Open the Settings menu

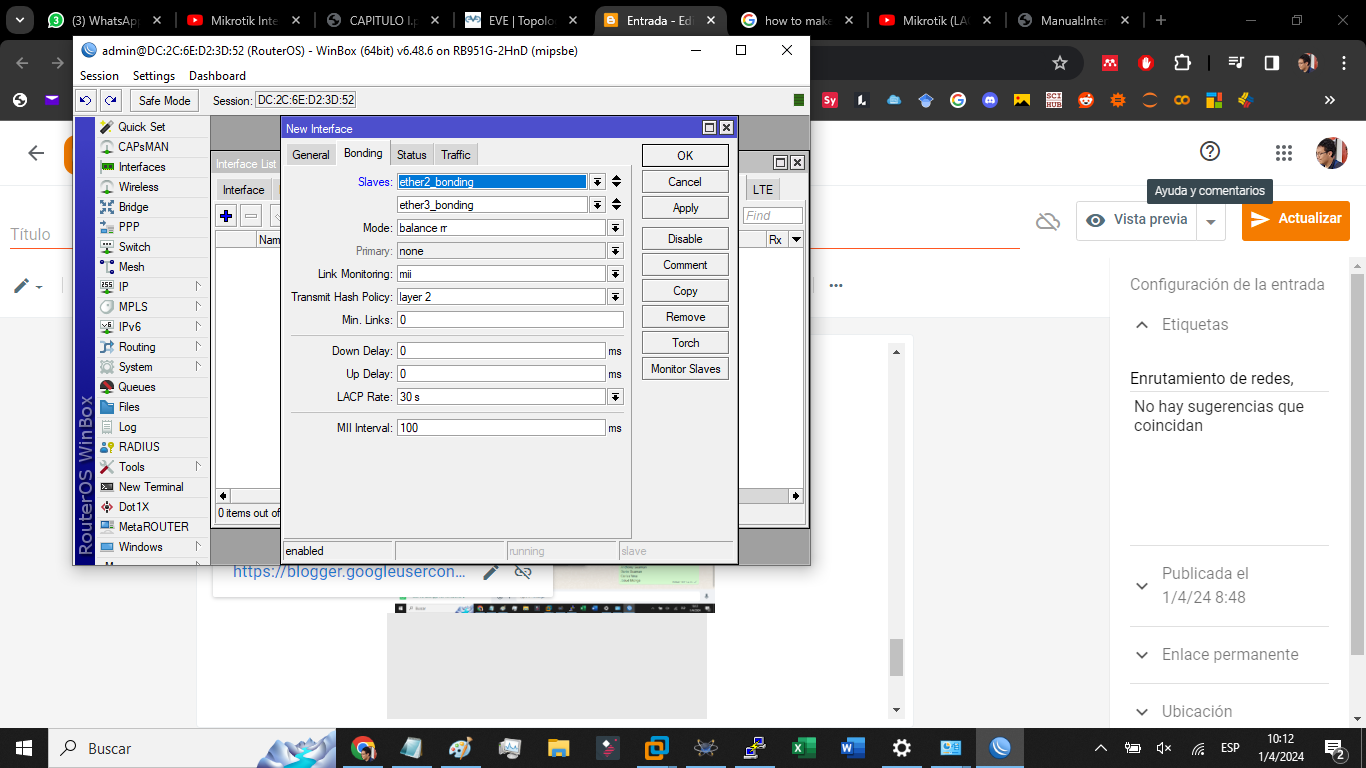(154, 76)
